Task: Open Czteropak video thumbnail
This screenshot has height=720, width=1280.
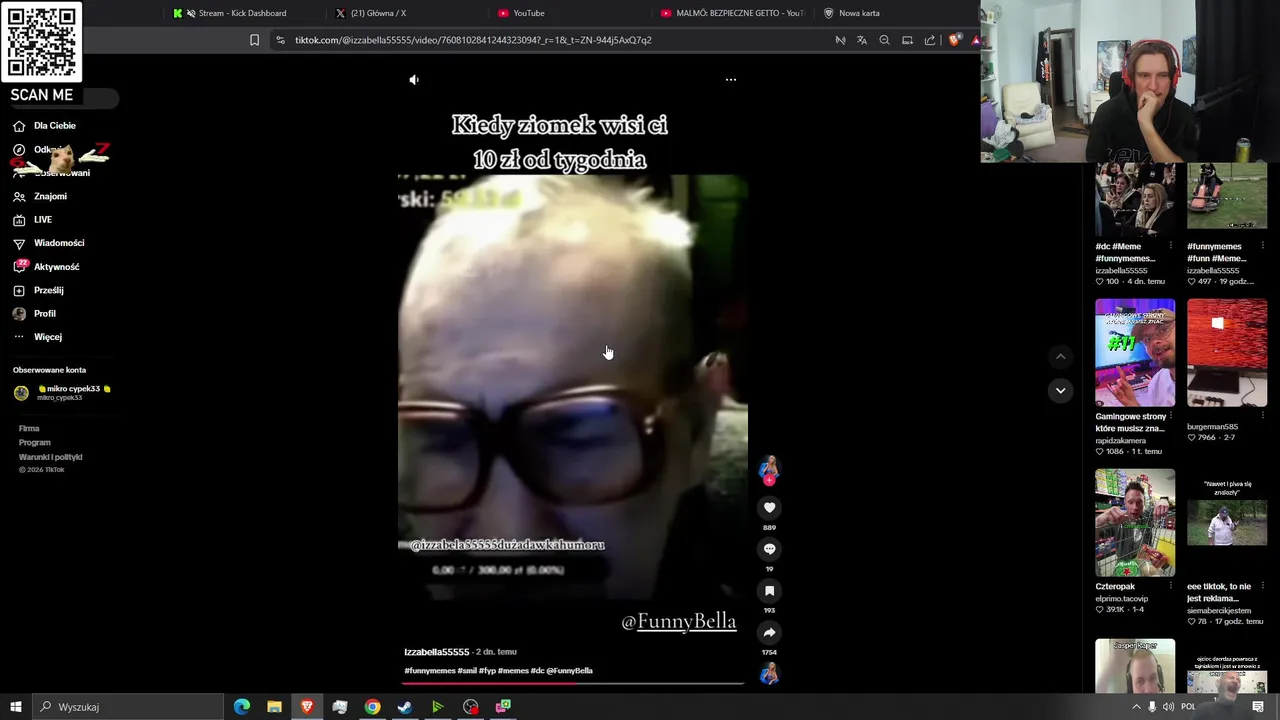Action: pyautogui.click(x=1135, y=523)
